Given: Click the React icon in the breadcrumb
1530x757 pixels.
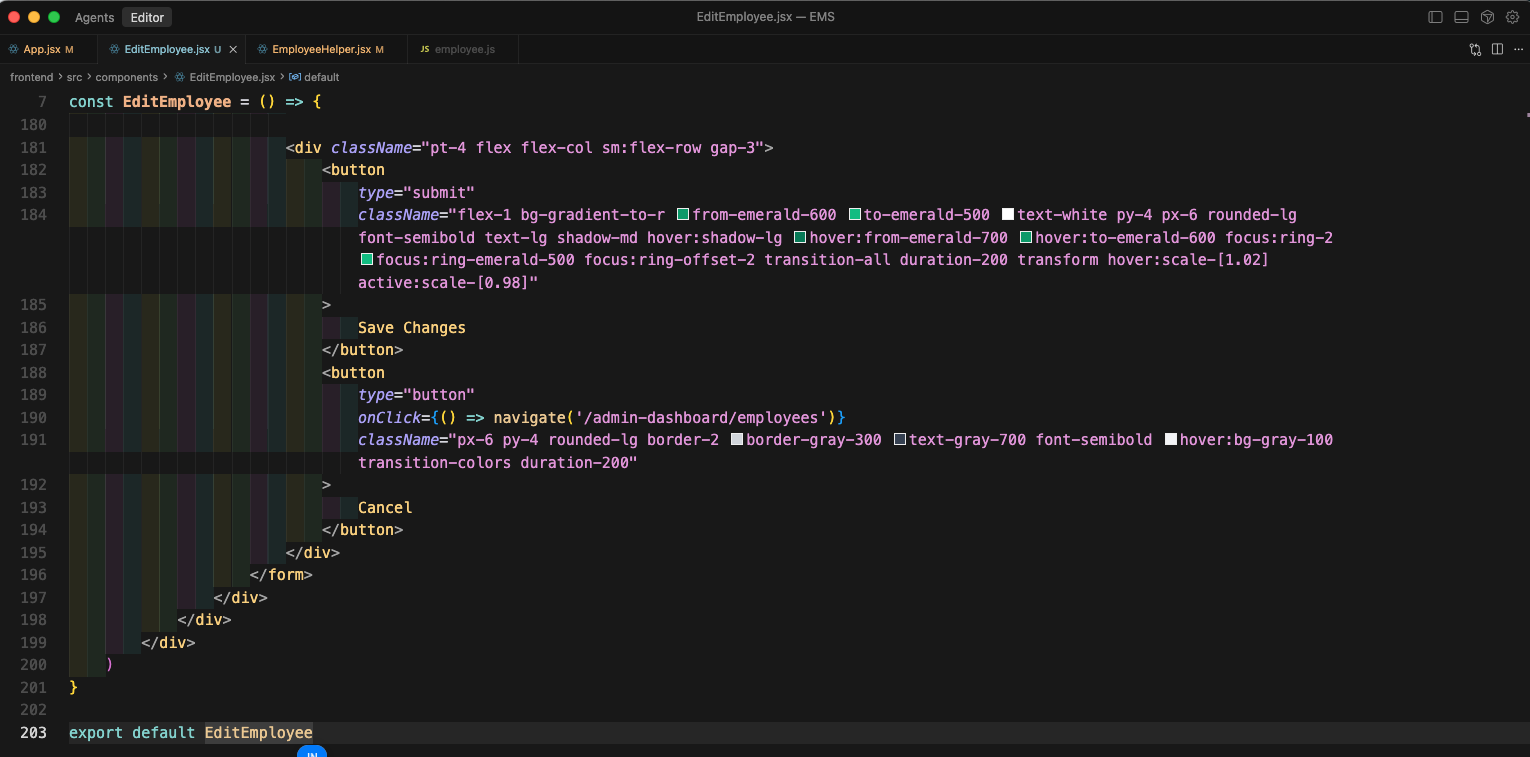Looking at the screenshot, I should click(180, 77).
